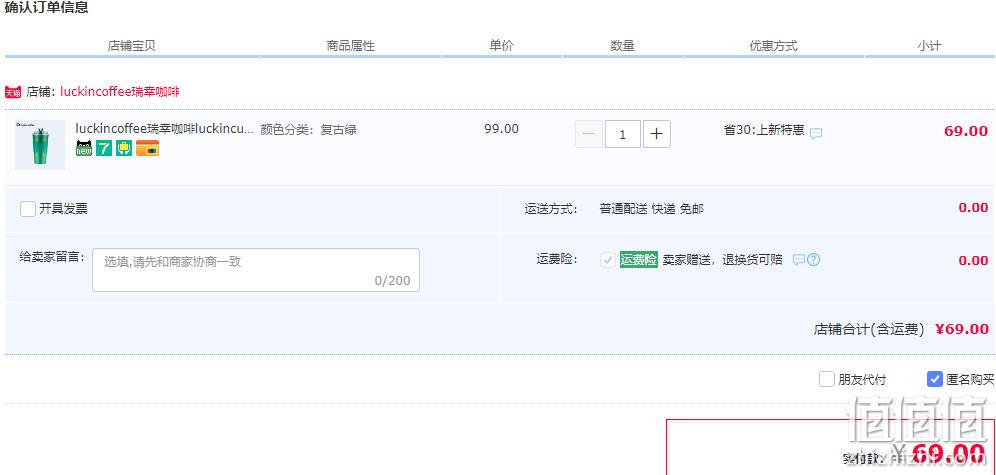Click the 省30:上新特惠 discount text
Viewport: 996px width, 475px height.
point(764,130)
